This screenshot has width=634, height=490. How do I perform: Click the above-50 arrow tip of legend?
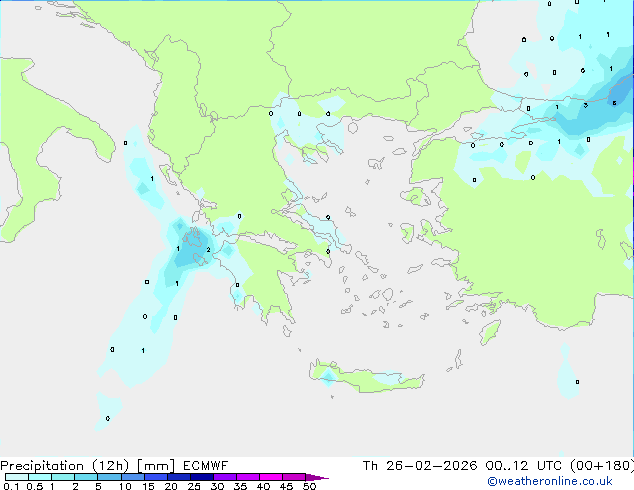point(317,477)
